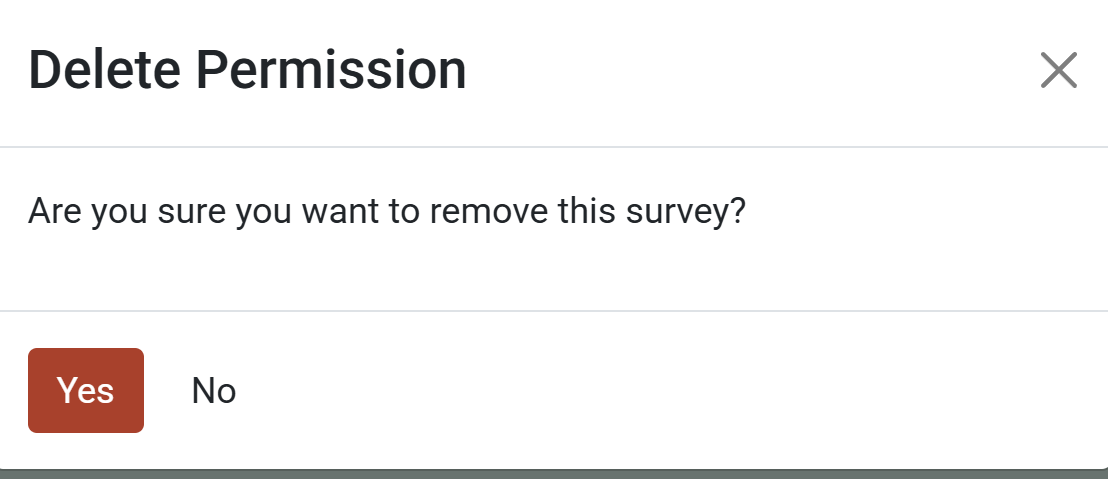Click the Delete Permission dialog title
This screenshot has height=479, width=1108.
pyautogui.click(x=247, y=71)
